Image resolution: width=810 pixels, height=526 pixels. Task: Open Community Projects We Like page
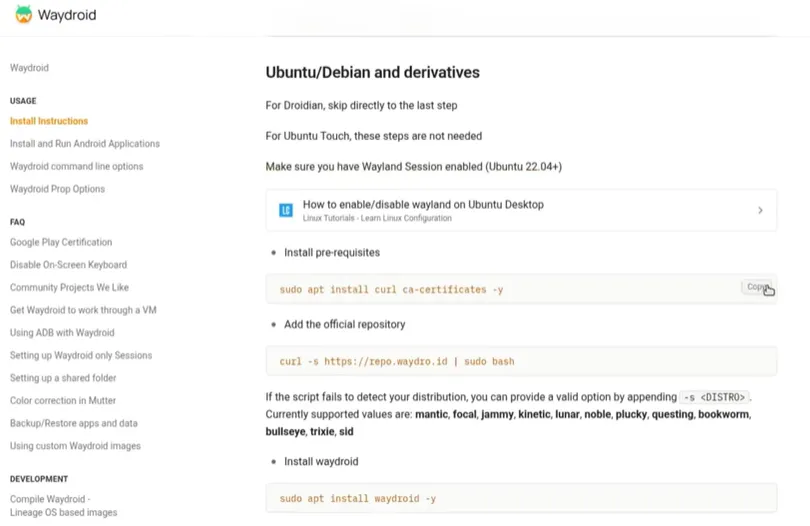[x=69, y=288]
